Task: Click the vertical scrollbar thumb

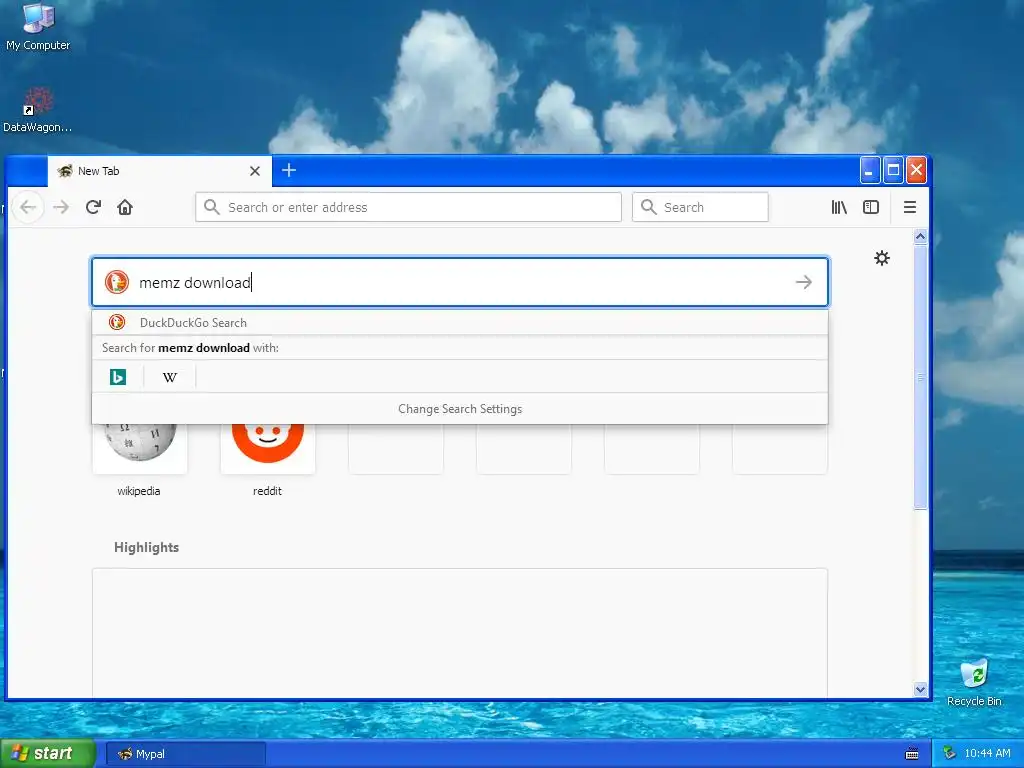Action: click(920, 377)
